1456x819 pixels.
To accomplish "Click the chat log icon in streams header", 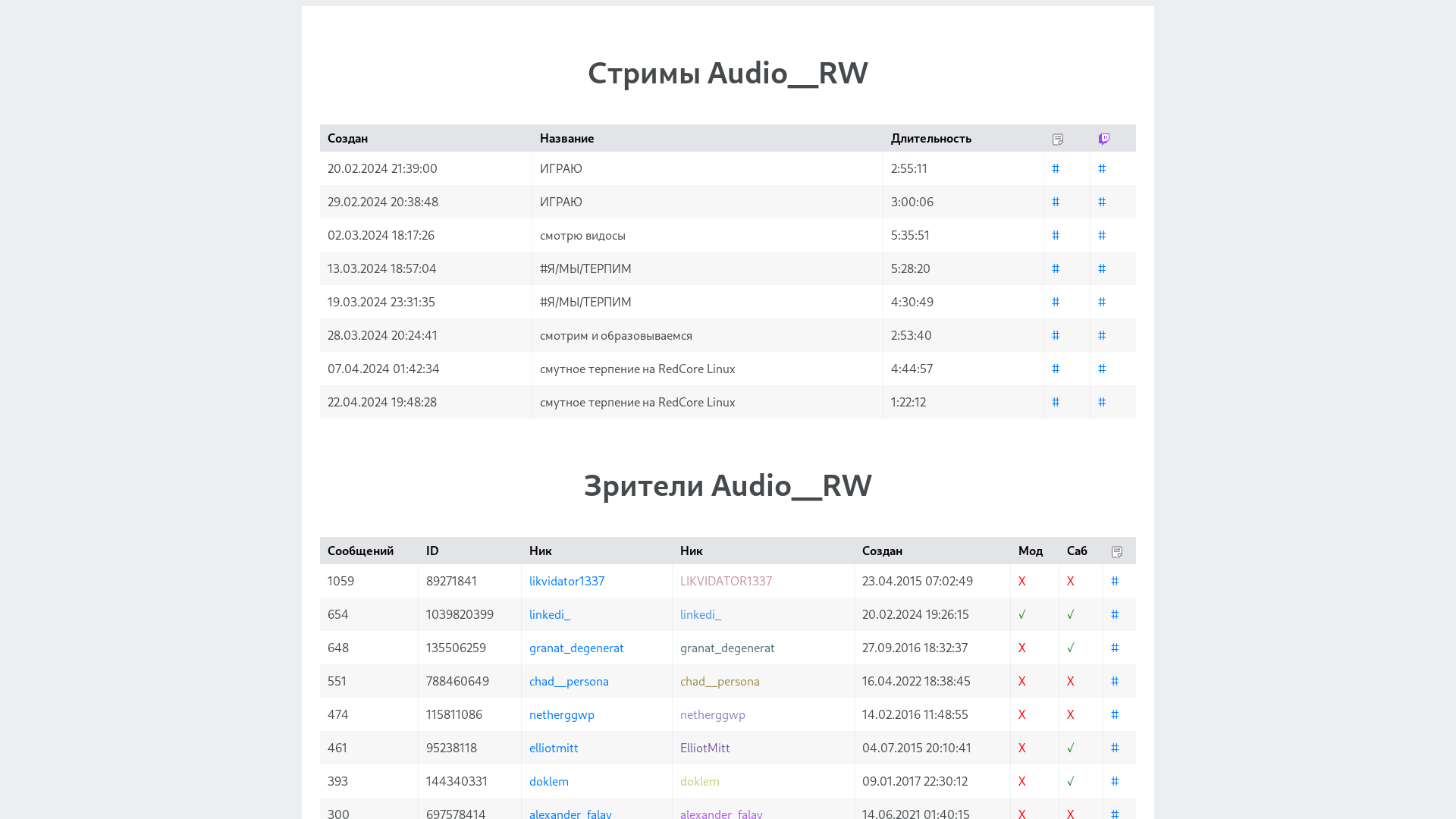I will point(1058,139).
